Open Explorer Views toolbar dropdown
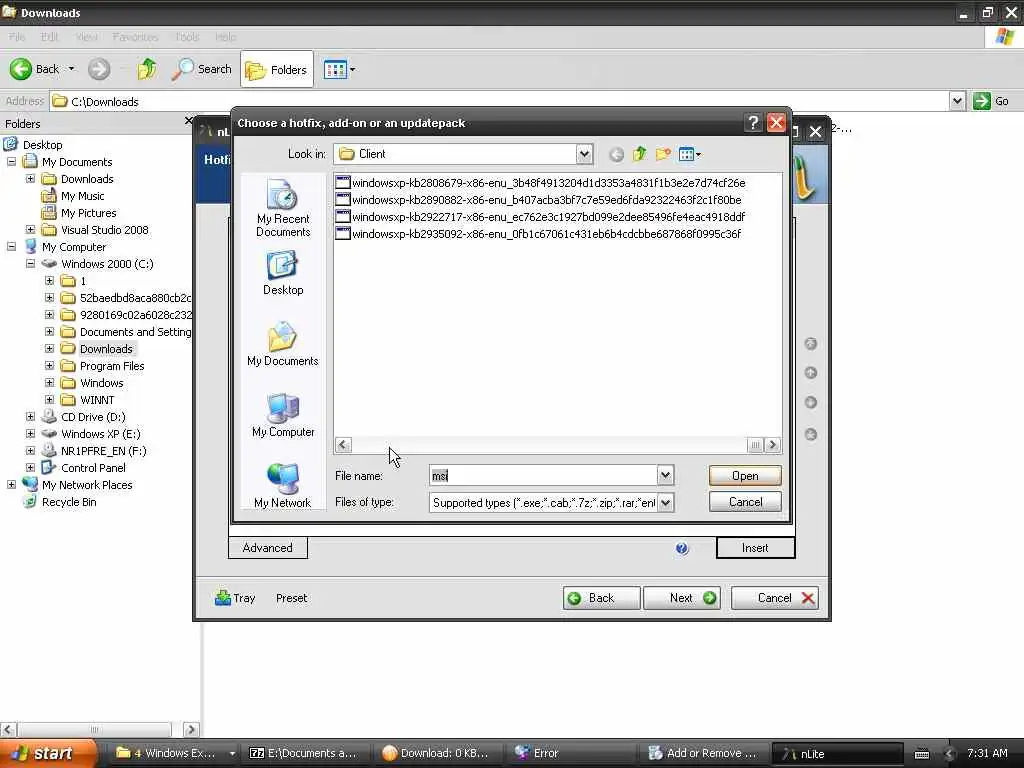Image resolution: width=1024 pixels, height=768 pixels. coord(340,69)
